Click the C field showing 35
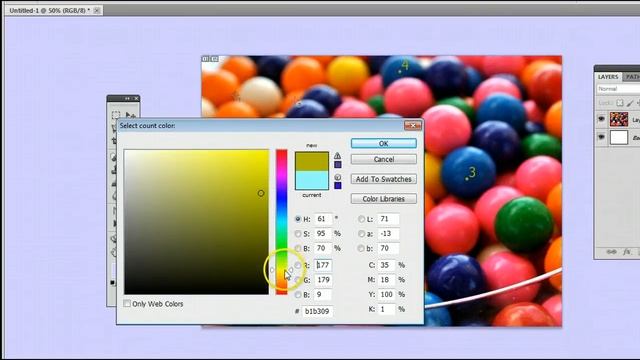The image size is (640, 360). (387, 265)
